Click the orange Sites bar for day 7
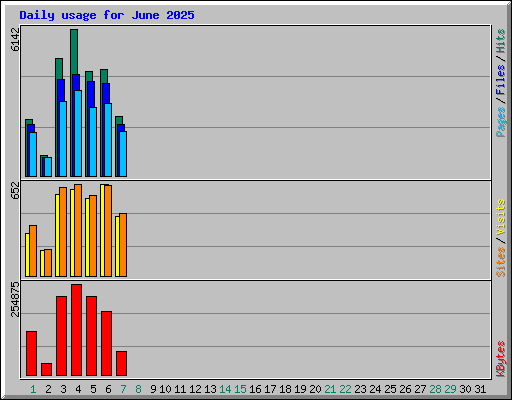Viewport: 512px width, 400px height. click(123, 245)
